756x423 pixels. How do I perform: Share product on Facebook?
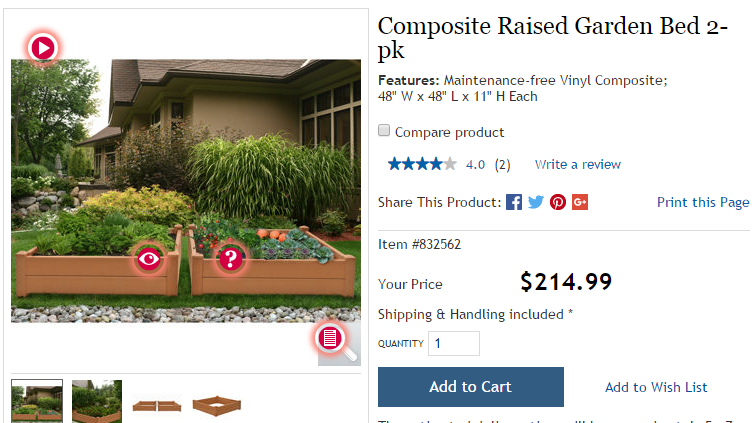514,202
